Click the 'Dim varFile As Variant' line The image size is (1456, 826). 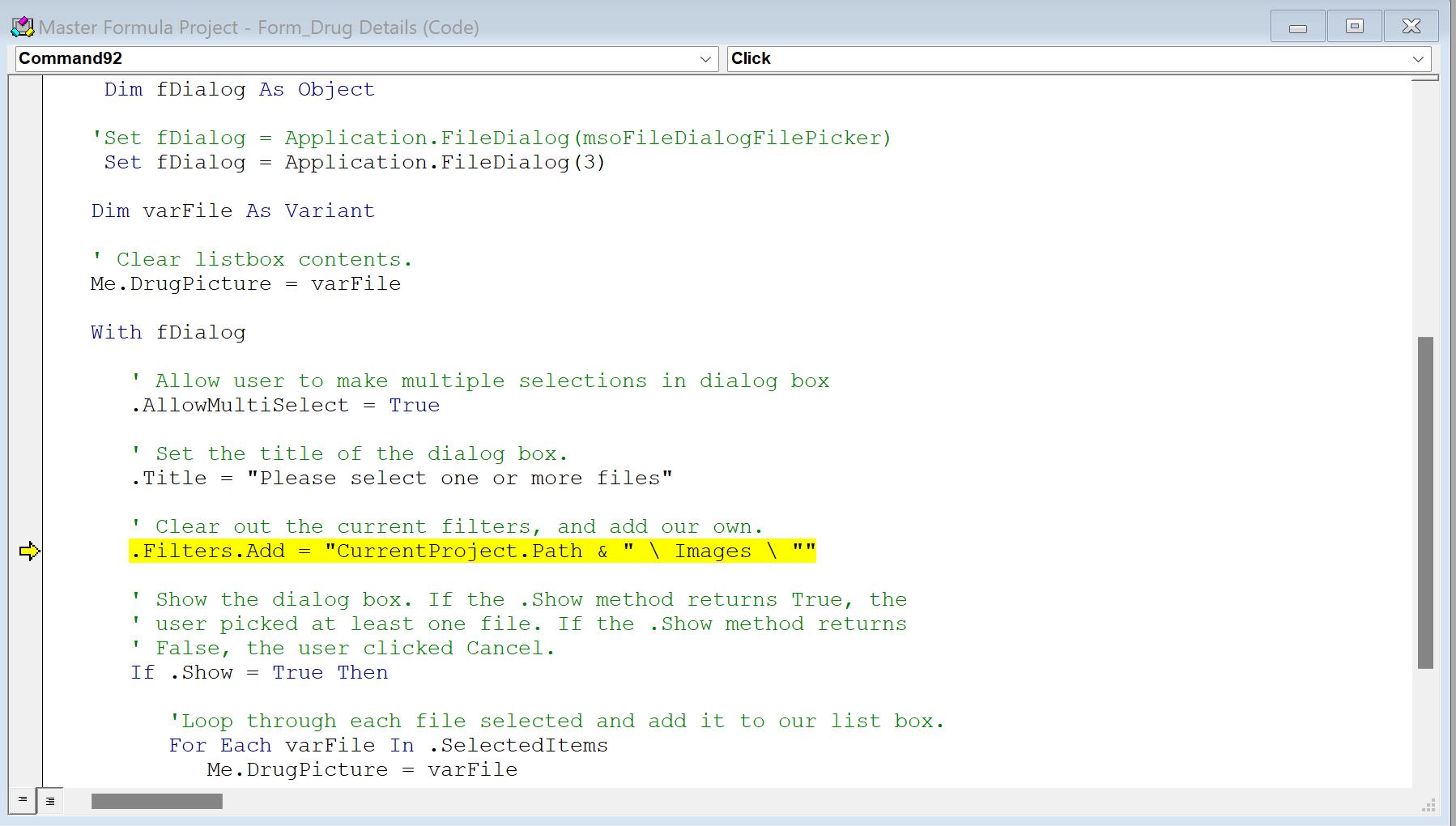(x=233, y=211)
